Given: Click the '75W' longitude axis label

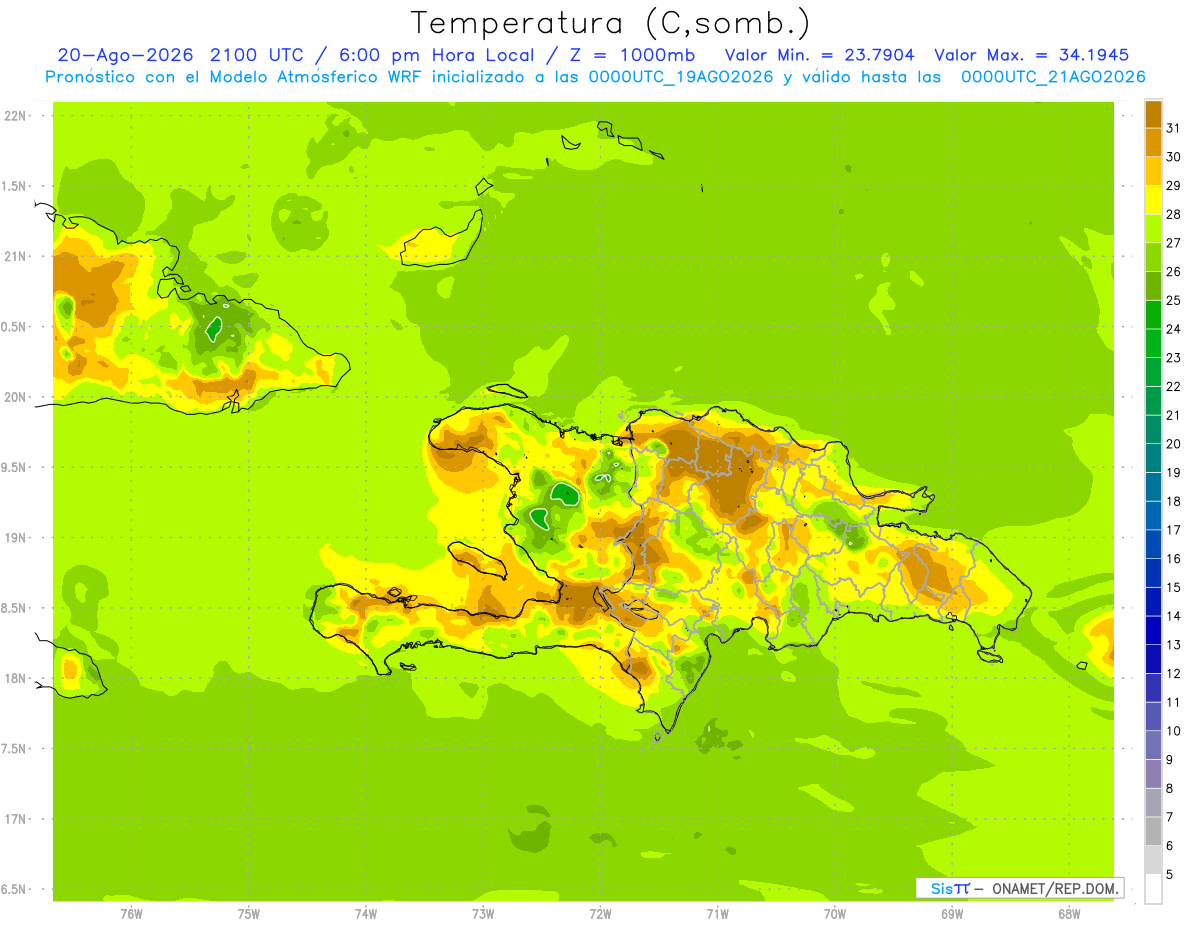Looking at the screenshot, I should coord(249,914).
